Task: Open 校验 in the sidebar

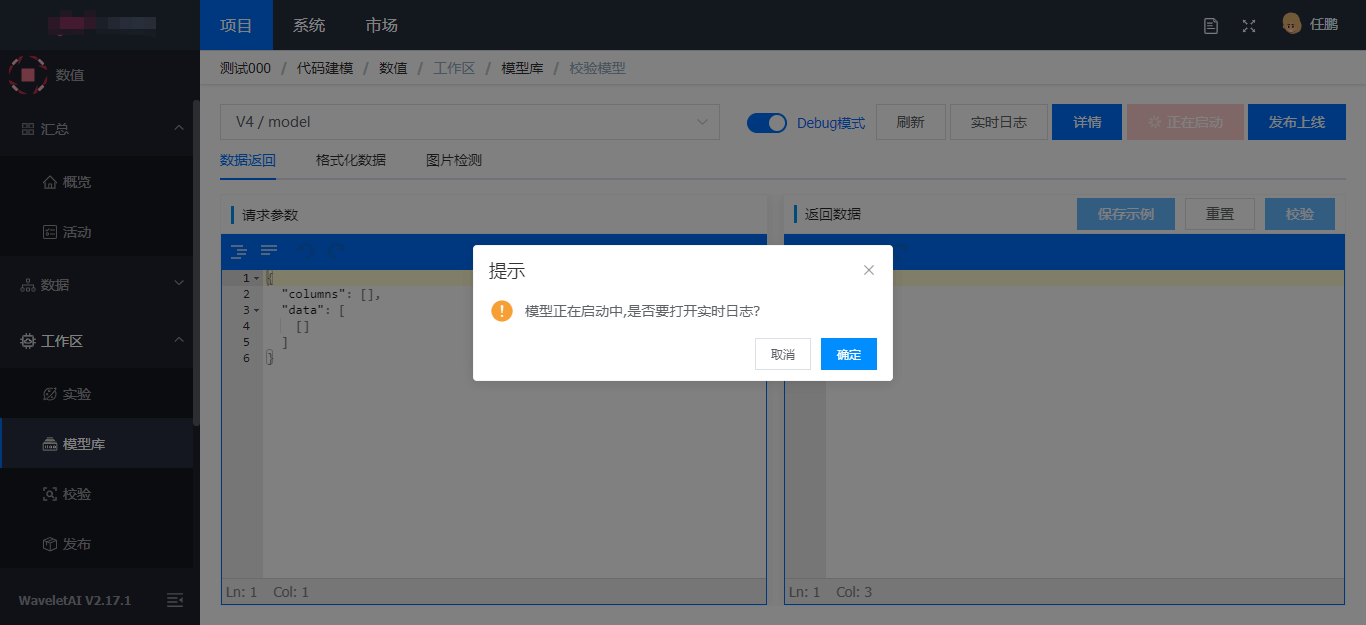Action: [96, 494]
